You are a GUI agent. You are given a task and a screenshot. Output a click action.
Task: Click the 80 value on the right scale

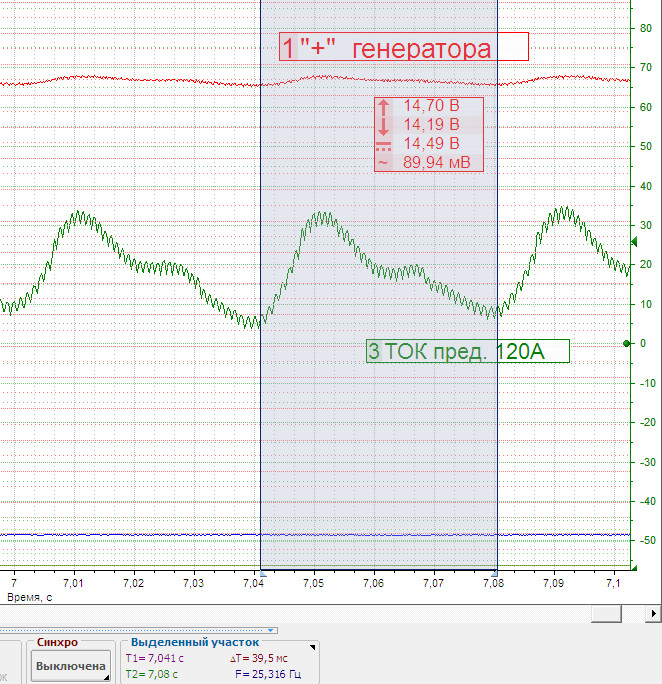(646, 28)
